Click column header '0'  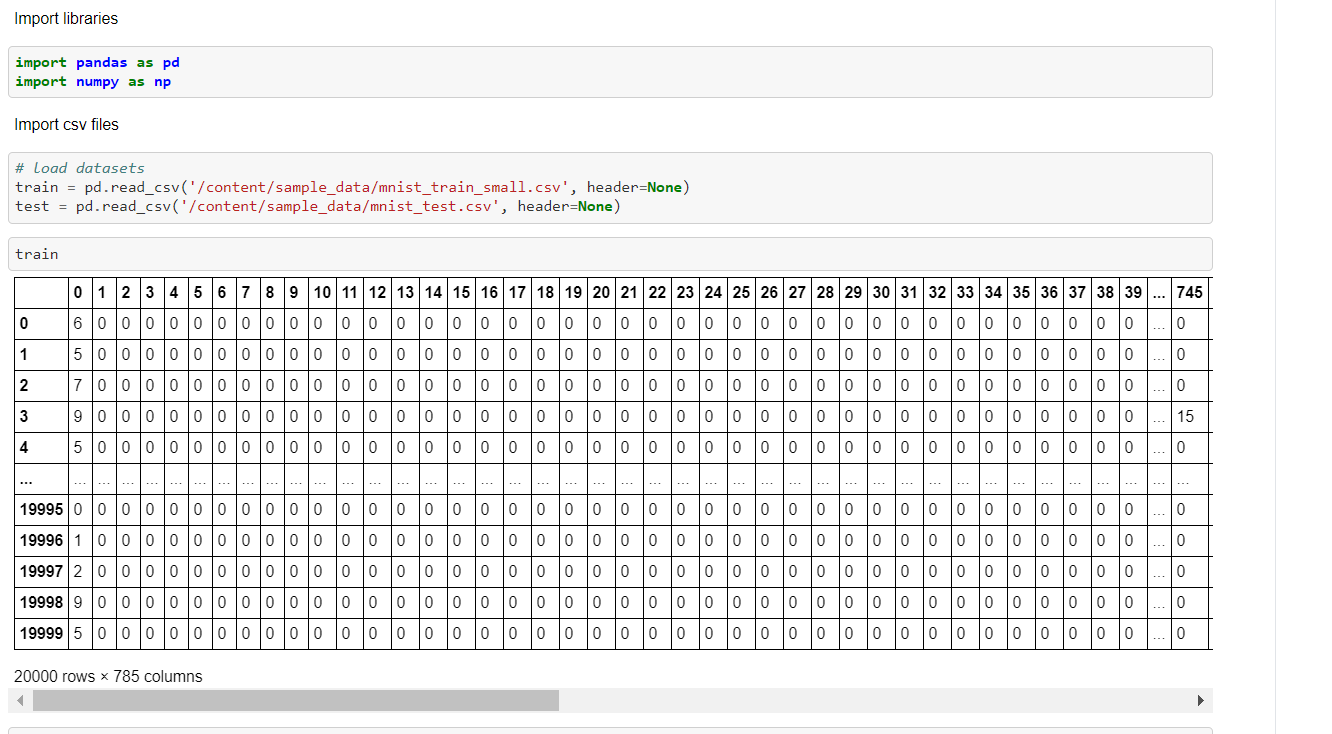(78, 293)
